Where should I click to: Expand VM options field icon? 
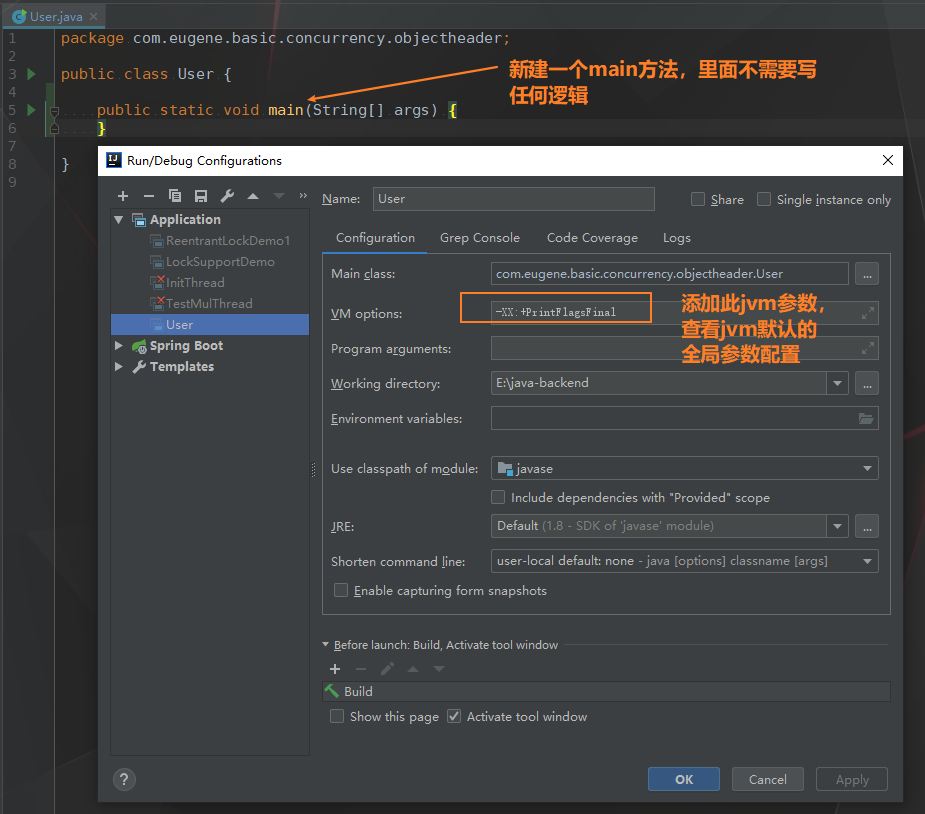coord(867,313)
